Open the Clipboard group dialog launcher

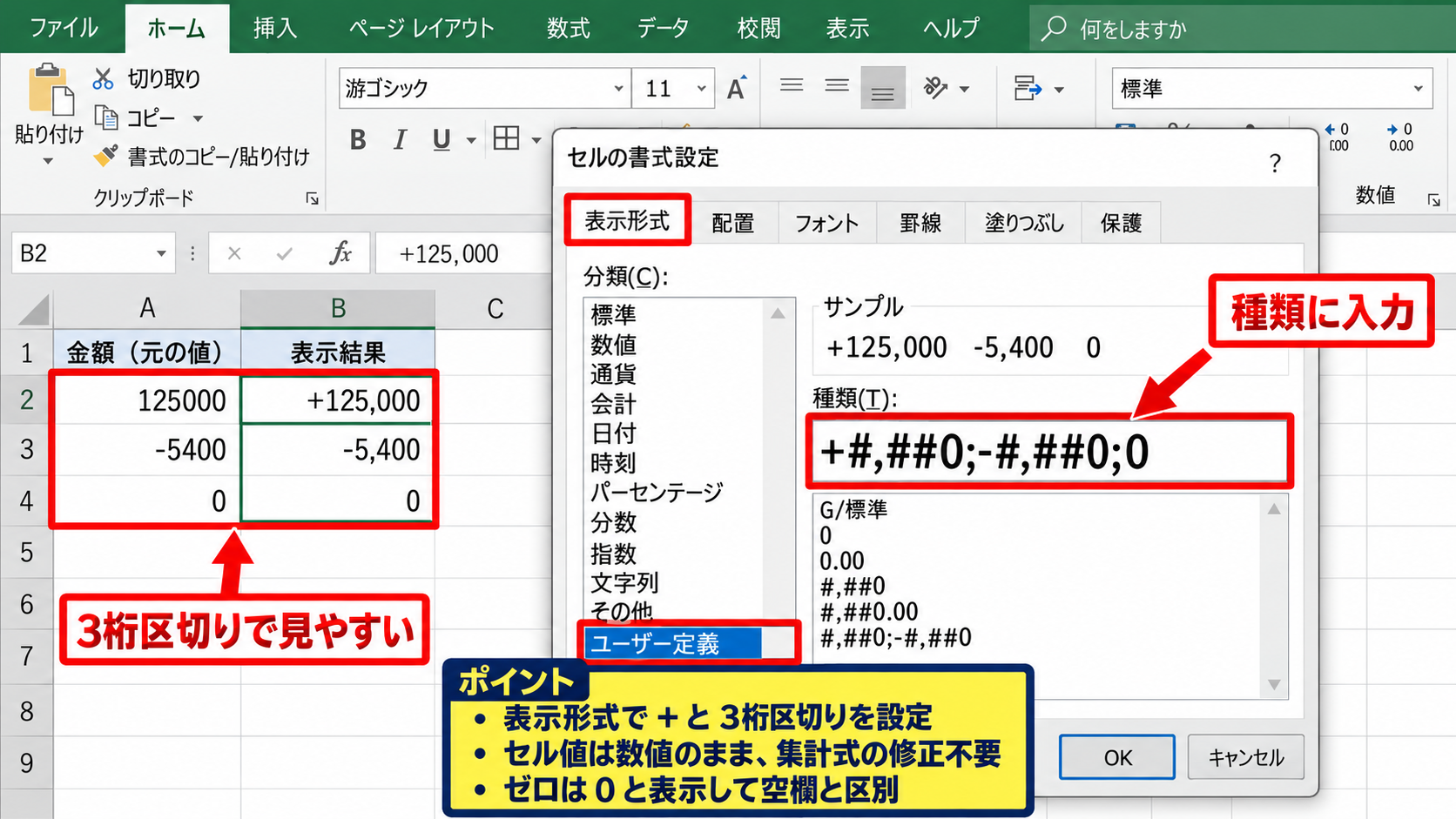tap(313, 199)
